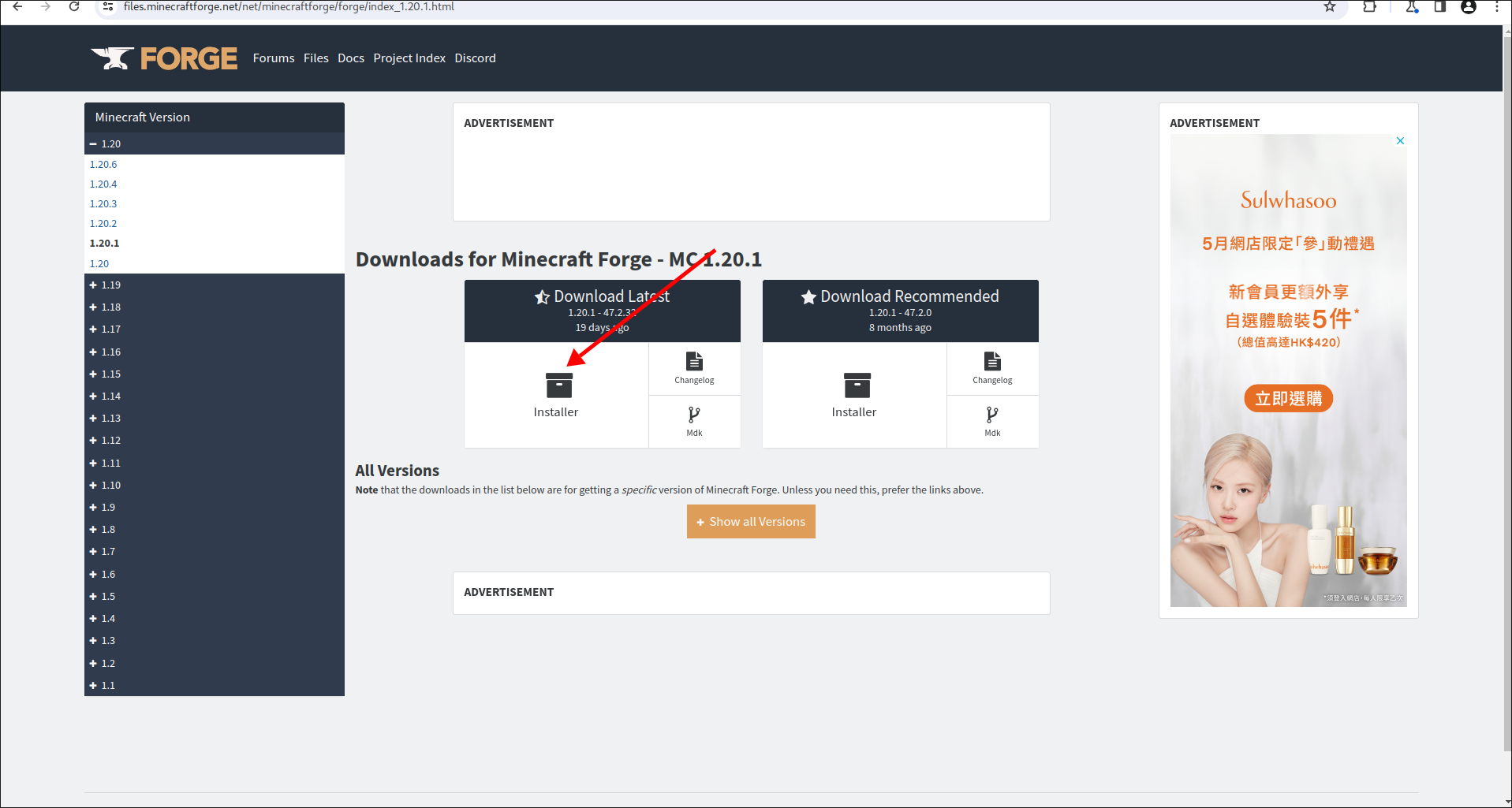Screen dimensions: 1512x808
Task: Download Mdk for Recommended 47.2.0
Action: click(992, 422)
